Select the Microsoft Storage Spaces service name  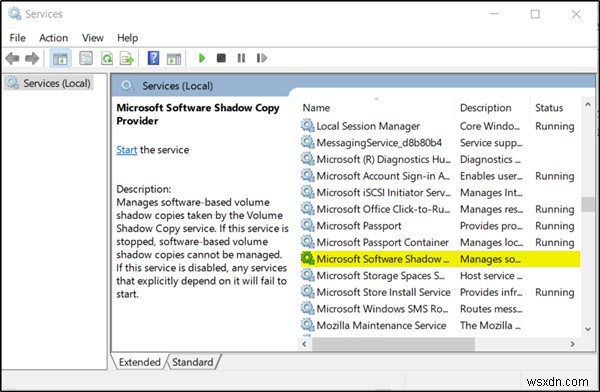pos(381,276)
